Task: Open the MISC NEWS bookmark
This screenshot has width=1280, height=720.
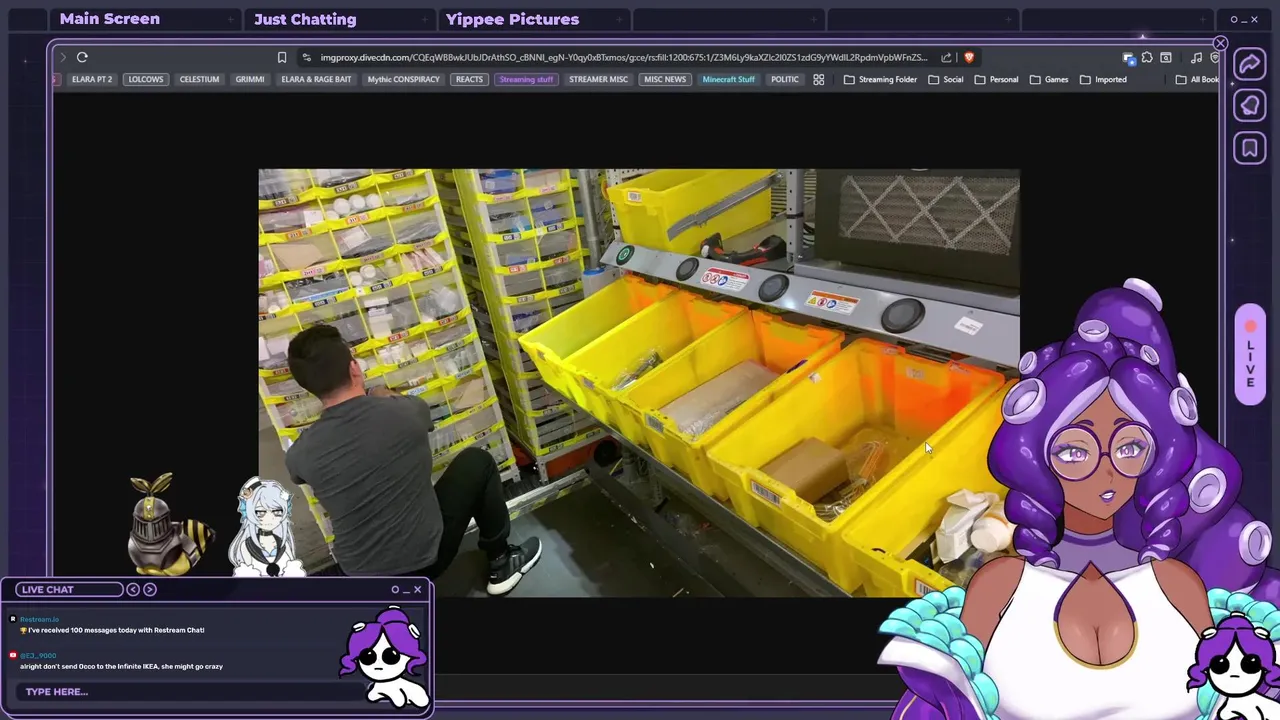Action: tap(665, 79)
